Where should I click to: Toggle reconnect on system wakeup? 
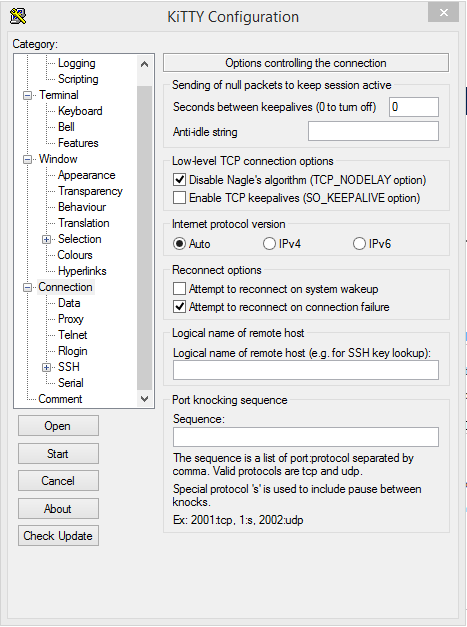(x=179, y=288)
